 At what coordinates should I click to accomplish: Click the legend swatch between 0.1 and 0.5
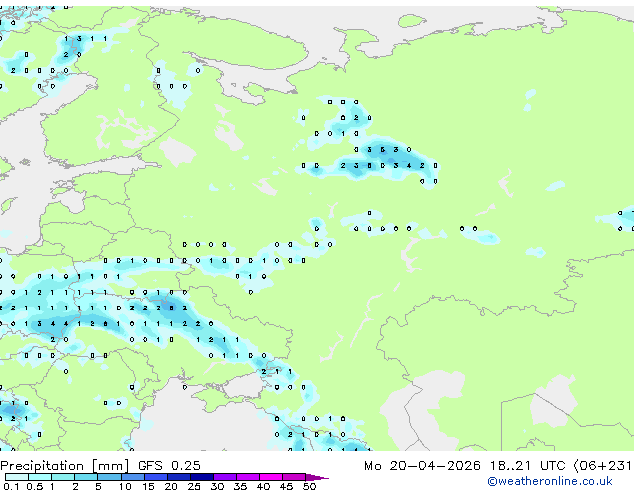point(17,477)
